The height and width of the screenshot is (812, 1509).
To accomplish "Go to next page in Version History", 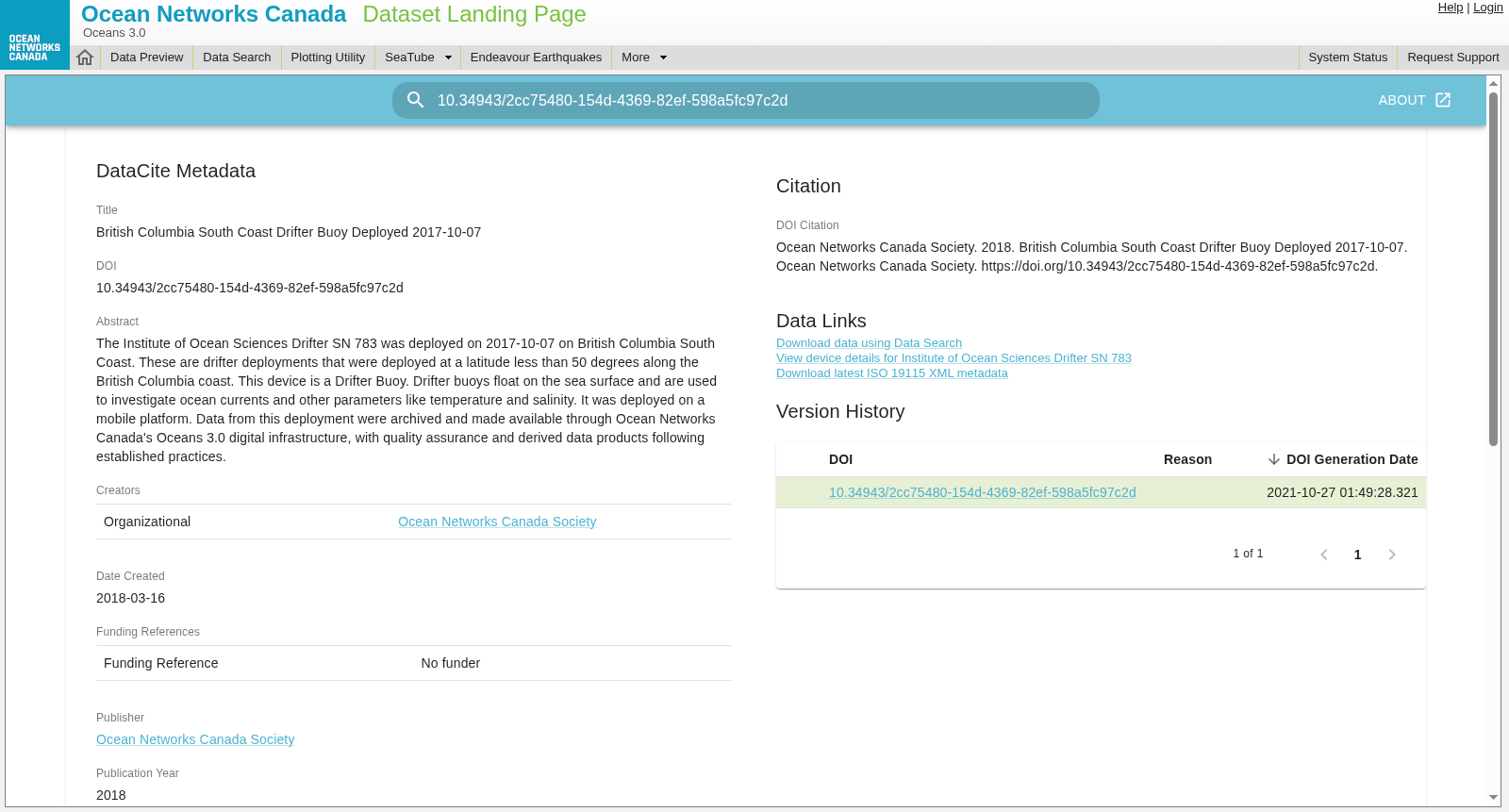I will coord(1392,555).
